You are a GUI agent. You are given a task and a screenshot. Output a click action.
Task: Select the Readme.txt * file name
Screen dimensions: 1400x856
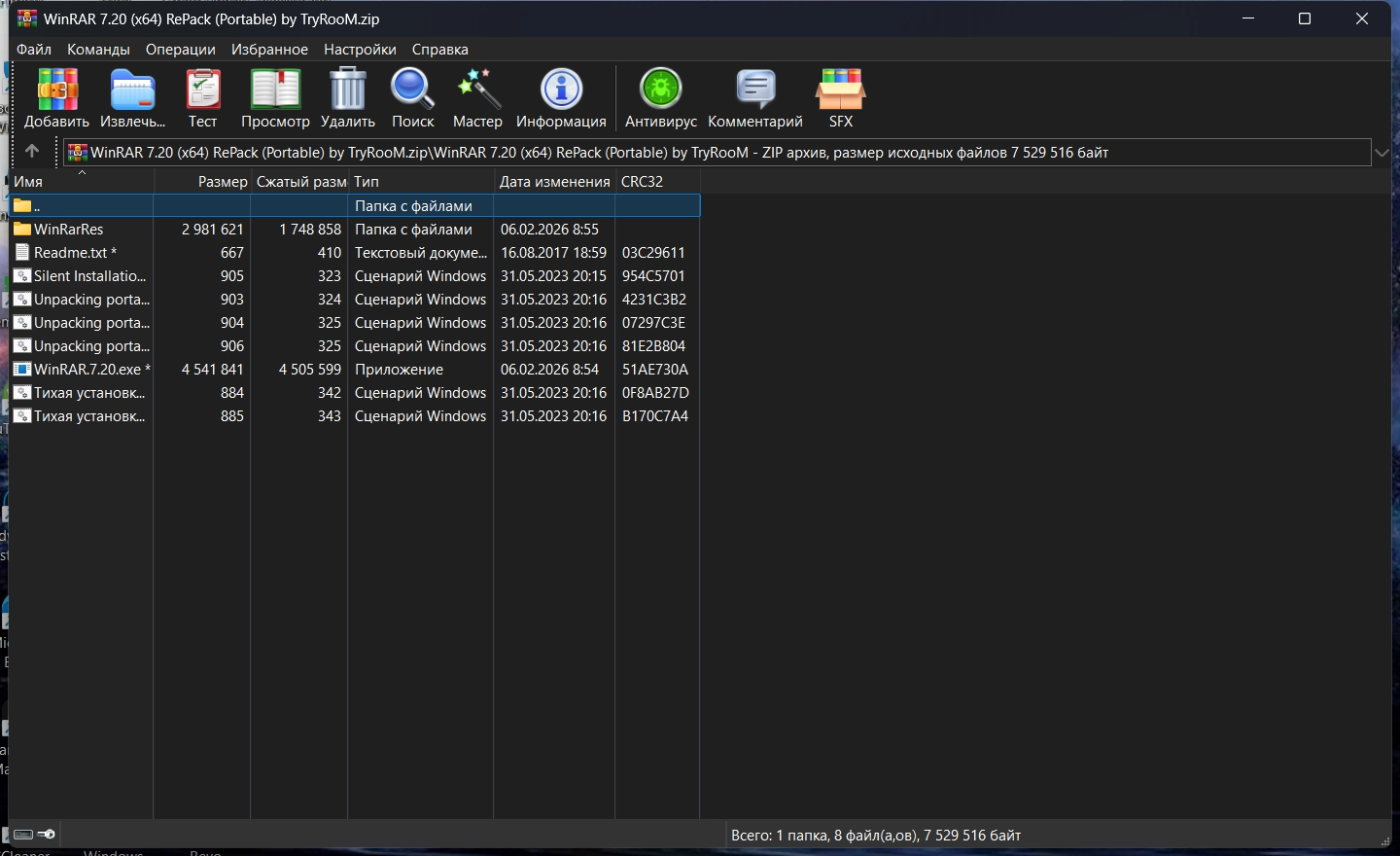[75, 253]
